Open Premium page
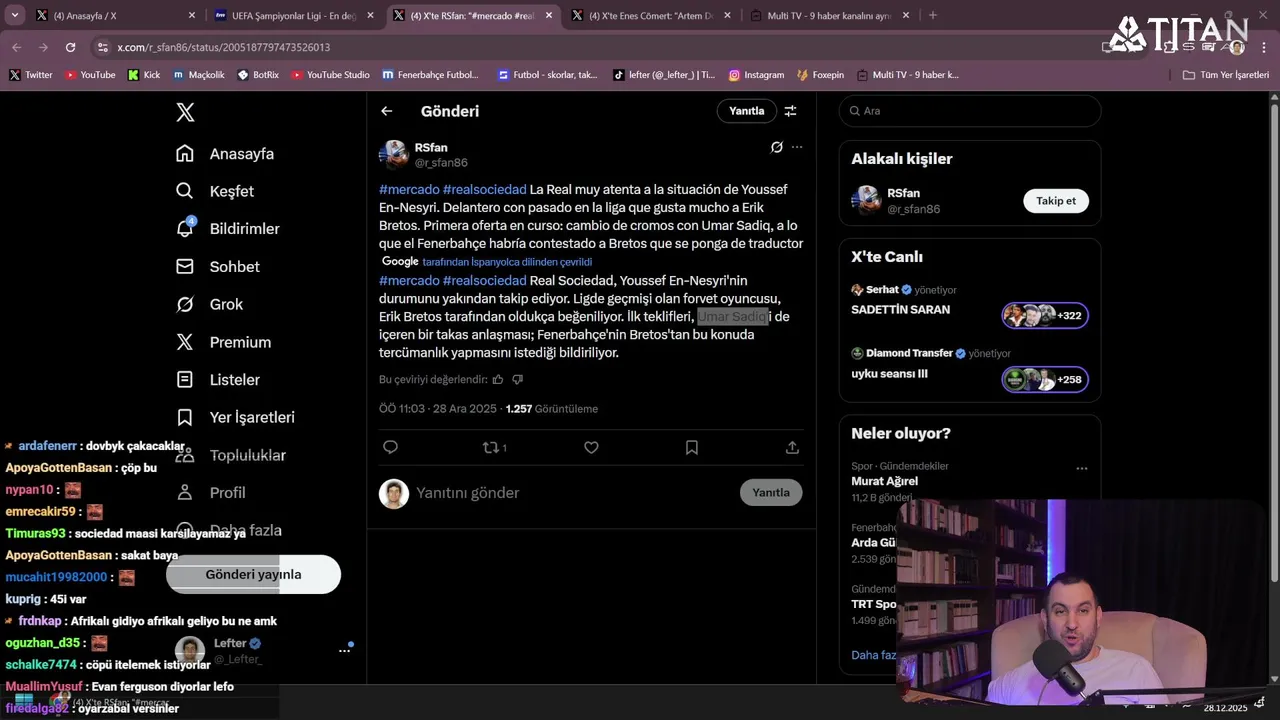The image size is (1280, 720). click(240, 342)
